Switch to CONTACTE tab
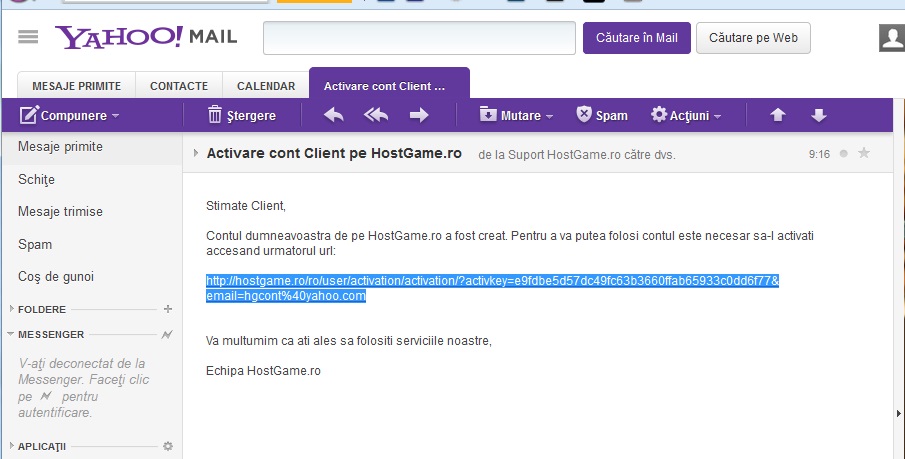 (179, 86)
